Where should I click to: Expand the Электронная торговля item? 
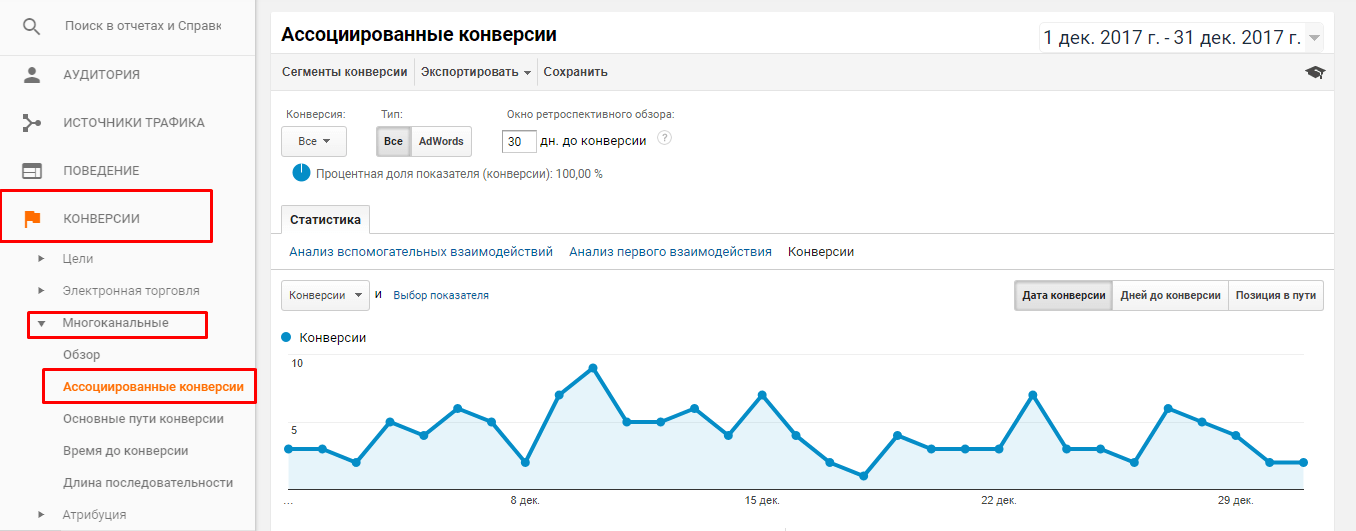(x=42, y=291)
